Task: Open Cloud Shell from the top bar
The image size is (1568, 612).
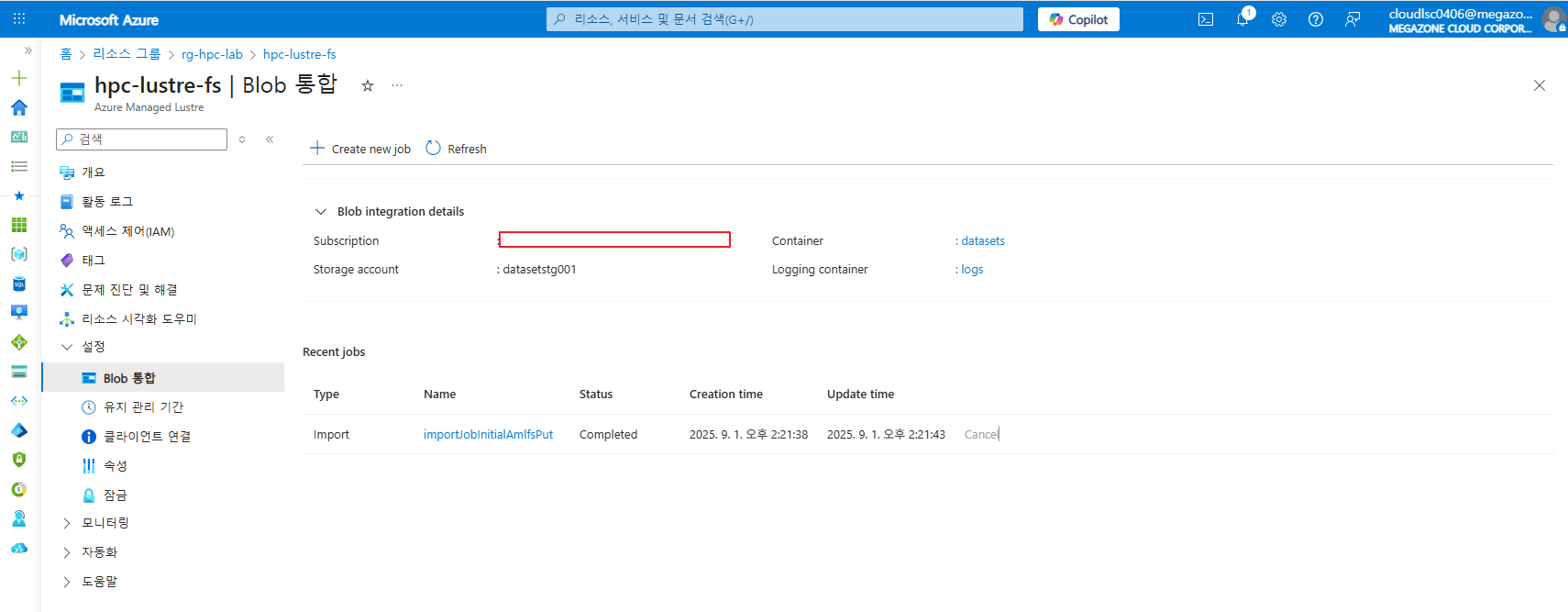Action: click(1206, 19)
